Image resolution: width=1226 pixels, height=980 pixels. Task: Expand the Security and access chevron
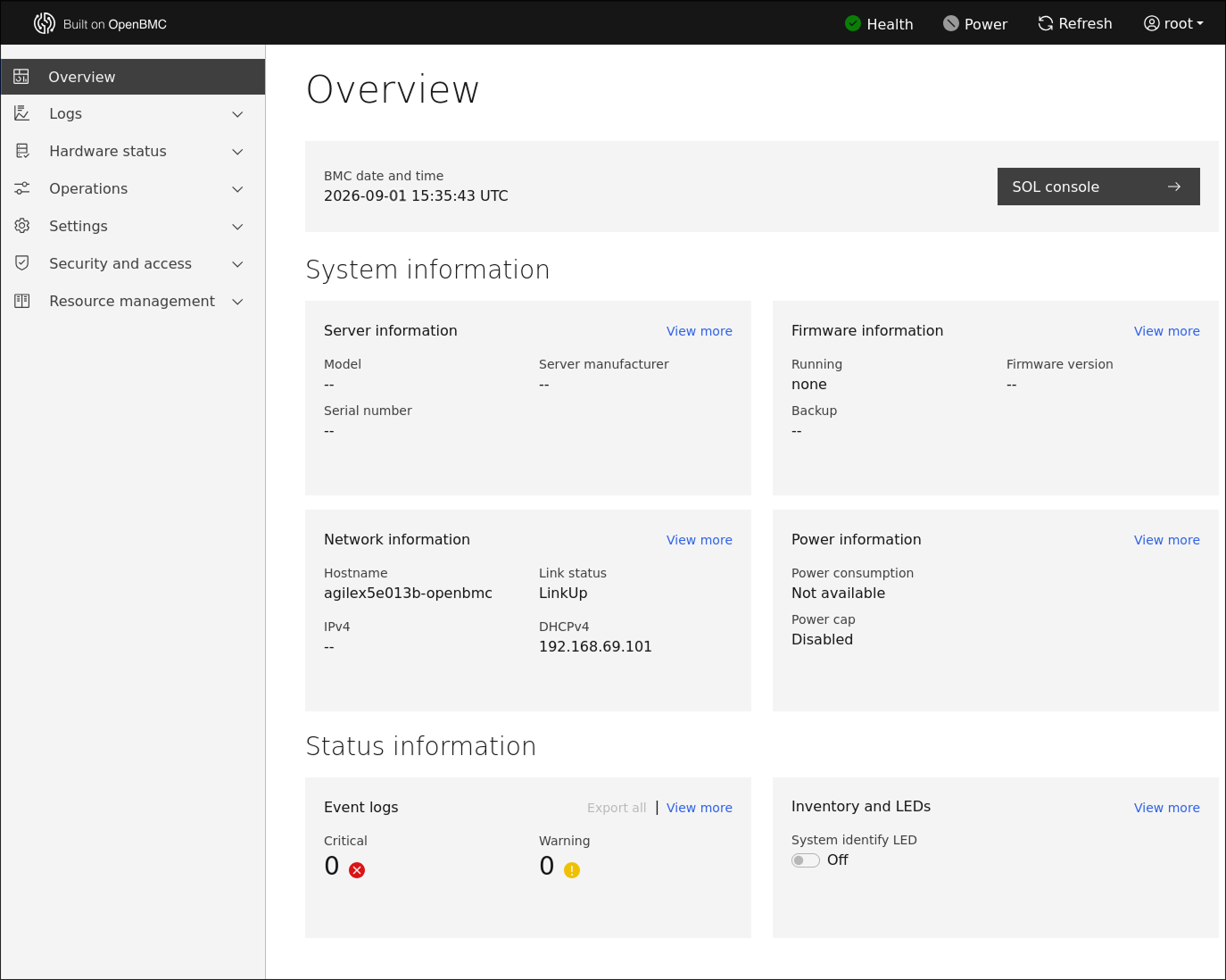(237, 264)
